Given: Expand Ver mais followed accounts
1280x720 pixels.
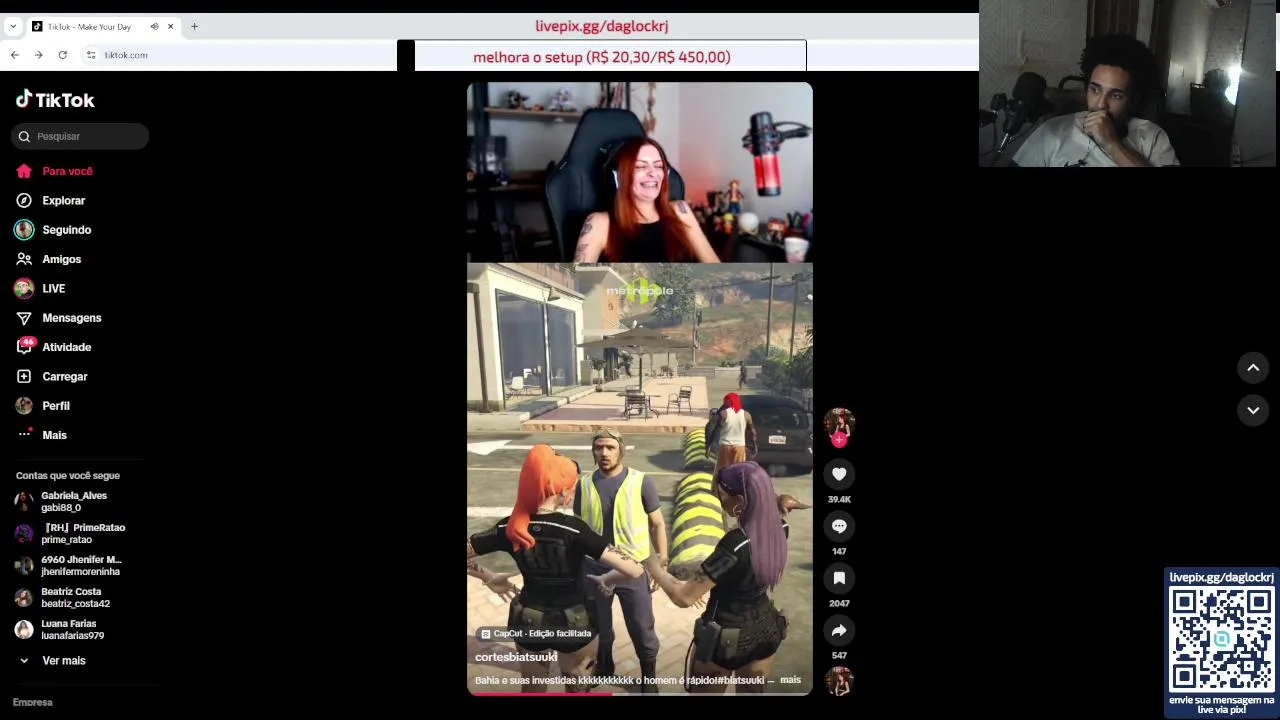Looking at the screenshot, I should [x=52, y=661].
